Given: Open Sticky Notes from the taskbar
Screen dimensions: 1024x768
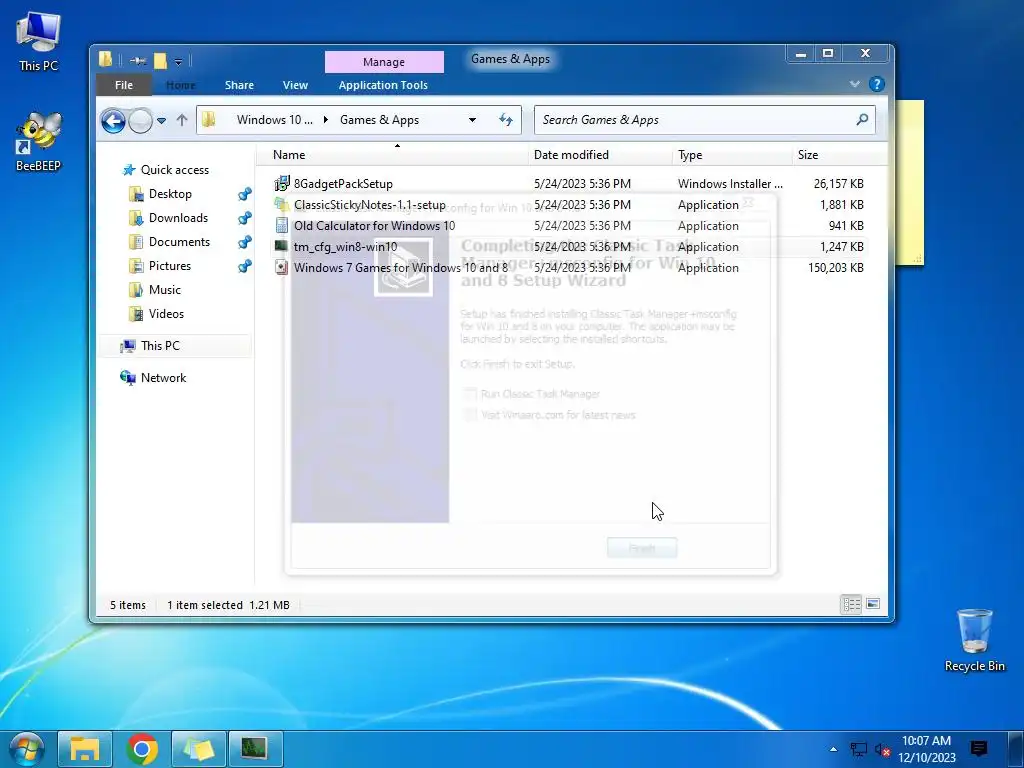Looking at the screenshot, I should click(199, 749).
